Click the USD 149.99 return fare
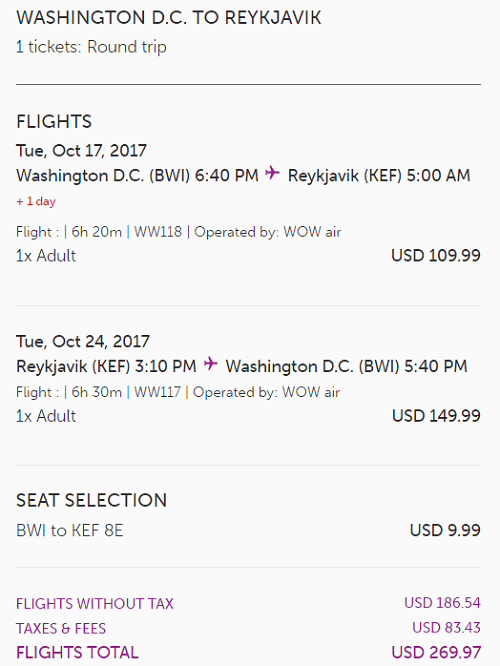The height and width of the screenshot is (666, 500). point(436,416)
